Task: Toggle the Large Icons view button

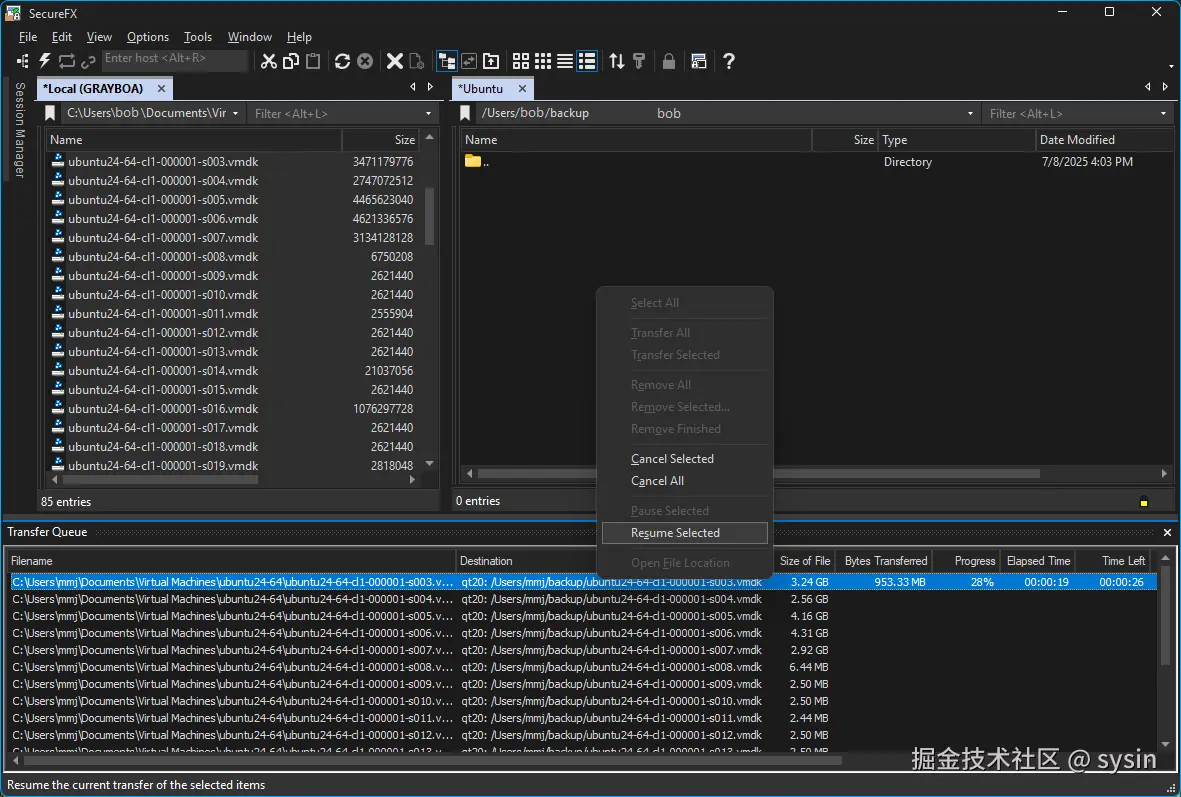Action: (x=521, y=61)
